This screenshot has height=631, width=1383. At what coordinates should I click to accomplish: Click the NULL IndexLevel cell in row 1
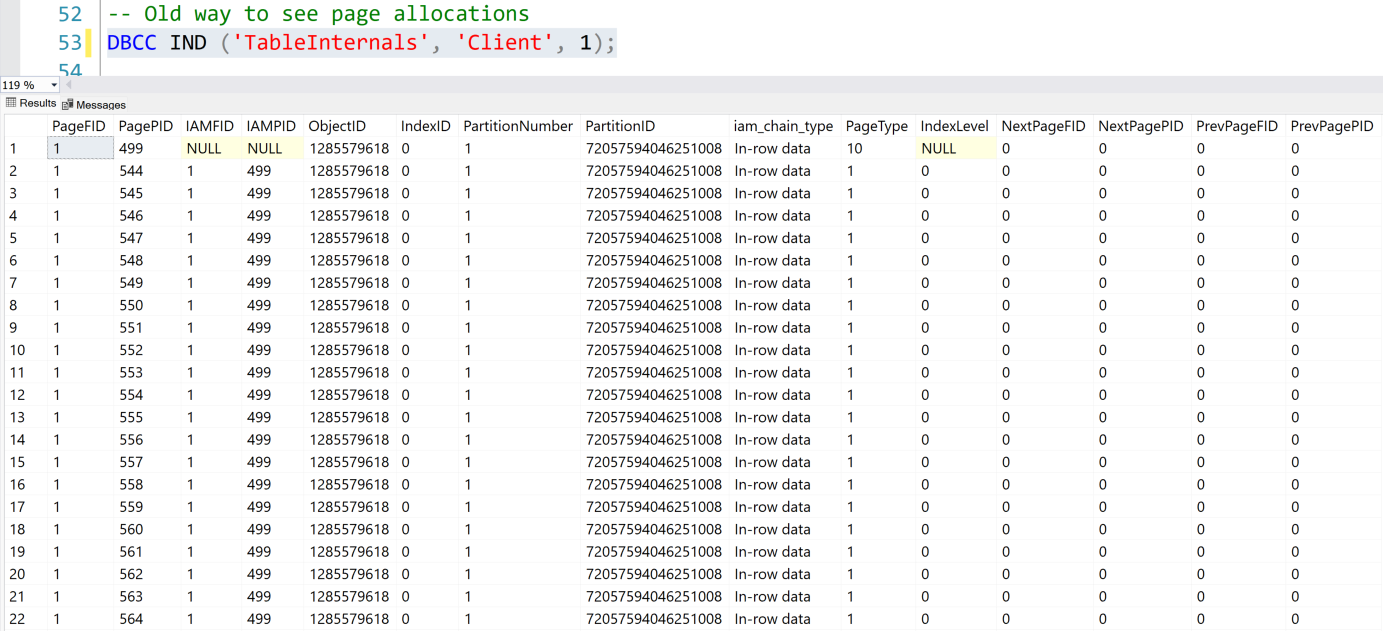(x=955, y=148)
